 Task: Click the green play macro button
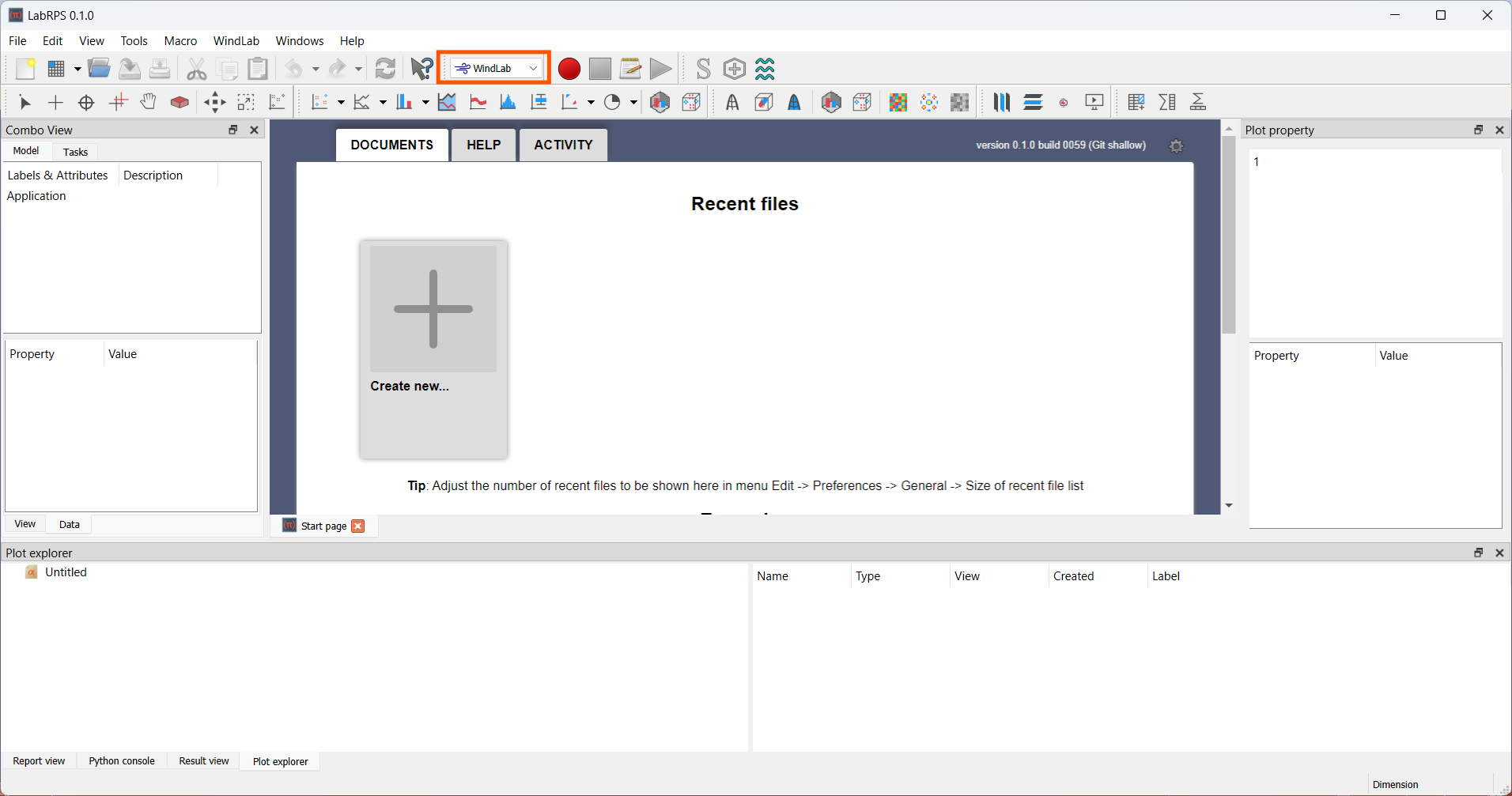[x=660, y=69]
